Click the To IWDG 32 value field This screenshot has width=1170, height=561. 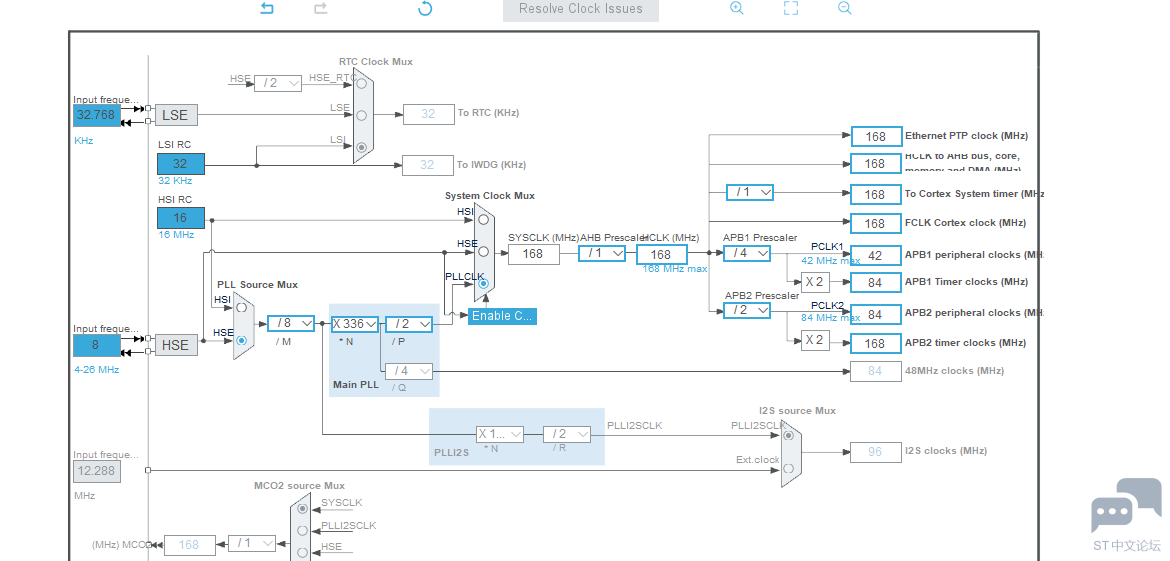click(428, 166)
